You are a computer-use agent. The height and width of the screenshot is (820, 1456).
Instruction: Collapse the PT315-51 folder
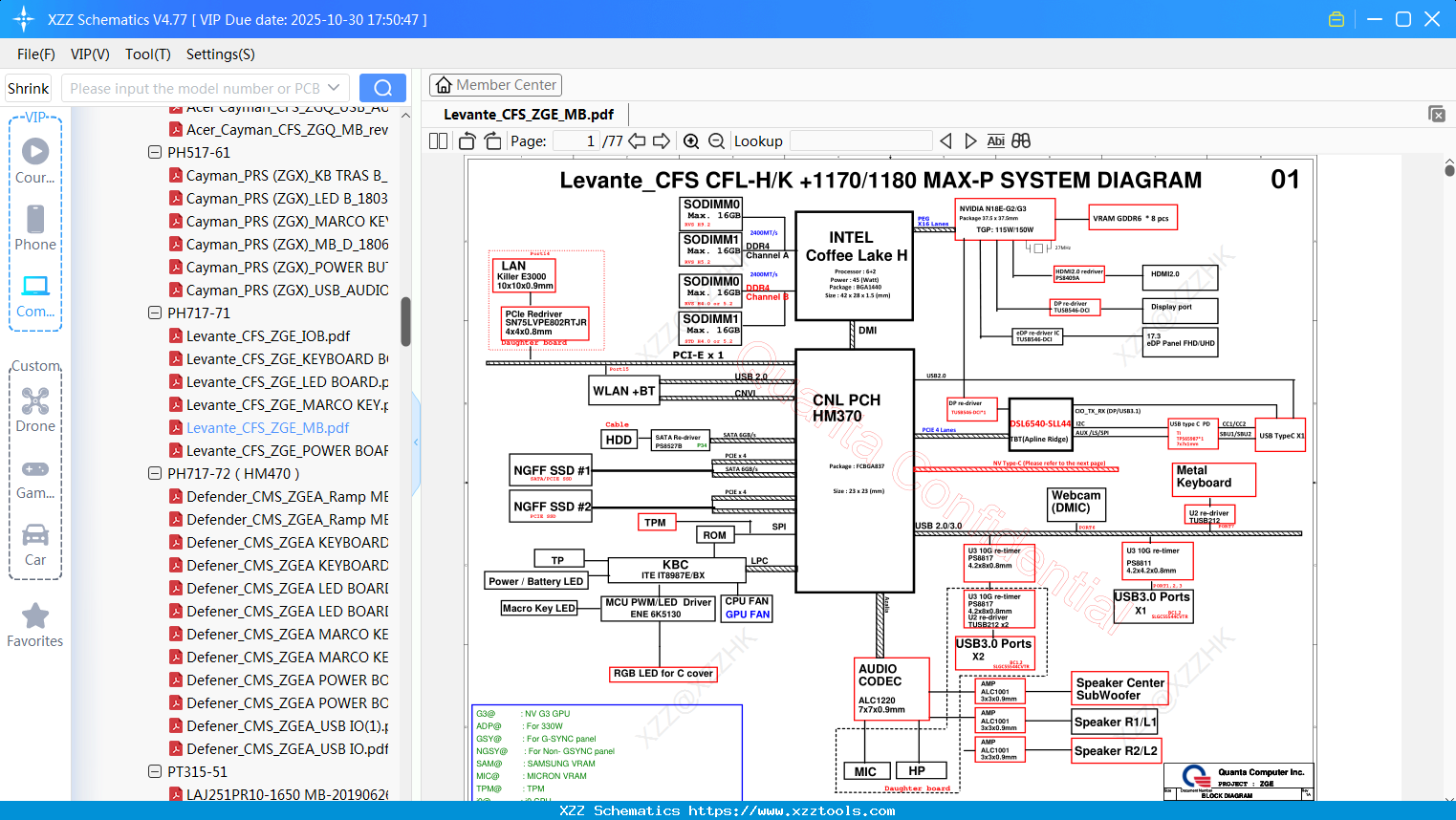click(155, 771)
